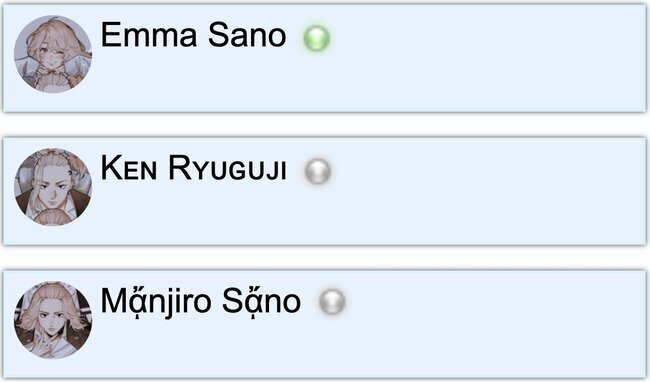Click the surname 'Ryuguji' in second contact
The width and height of the screenshot is (650, 382).
pyautogui.click(x=228, y=168)
